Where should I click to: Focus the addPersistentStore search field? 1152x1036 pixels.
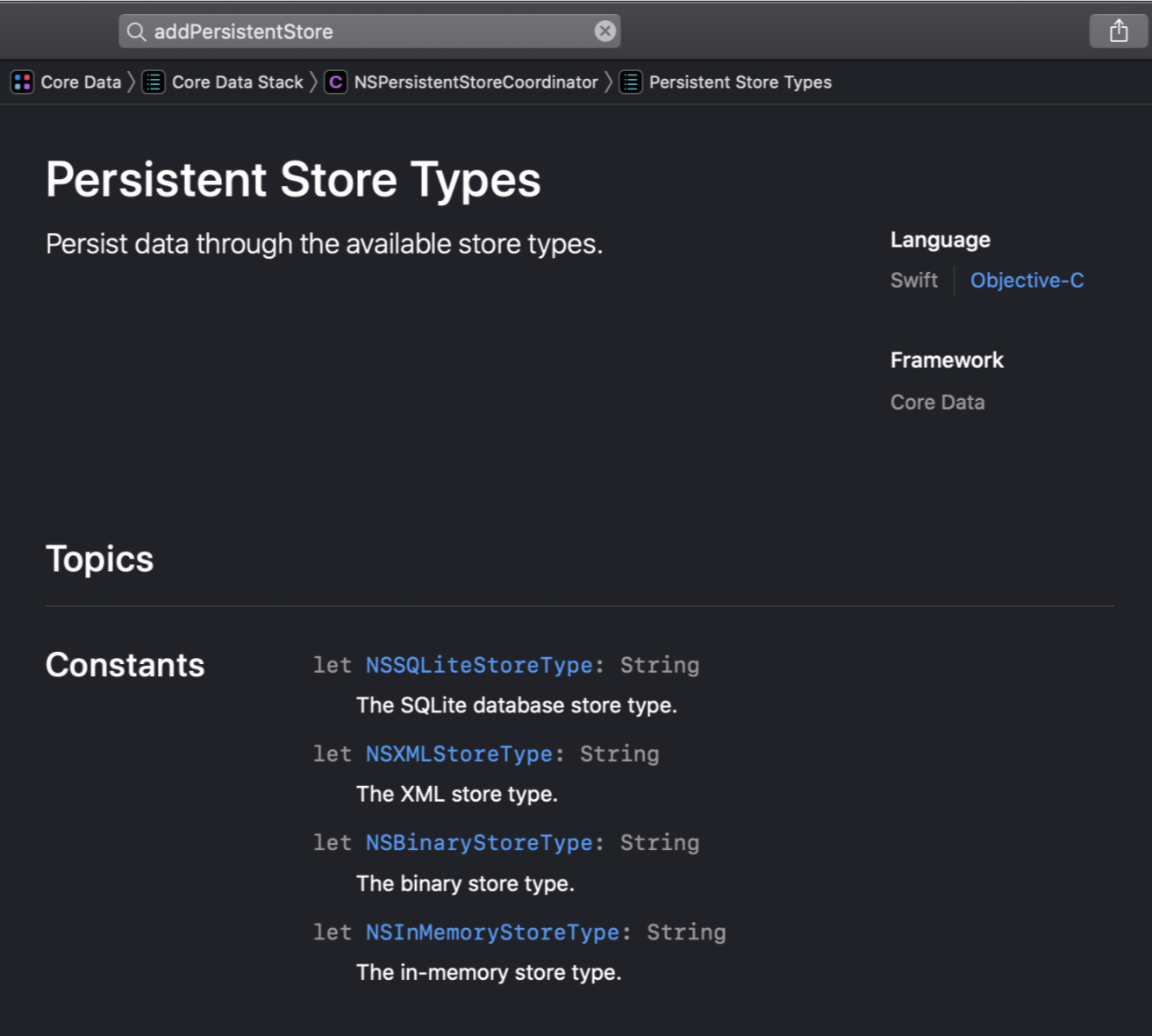368,32
